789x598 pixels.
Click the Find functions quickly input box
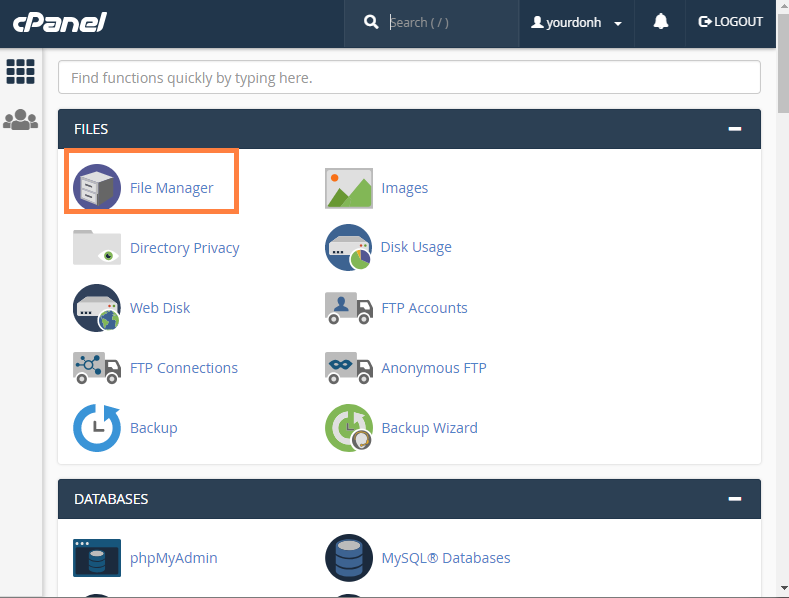(409, 77)
